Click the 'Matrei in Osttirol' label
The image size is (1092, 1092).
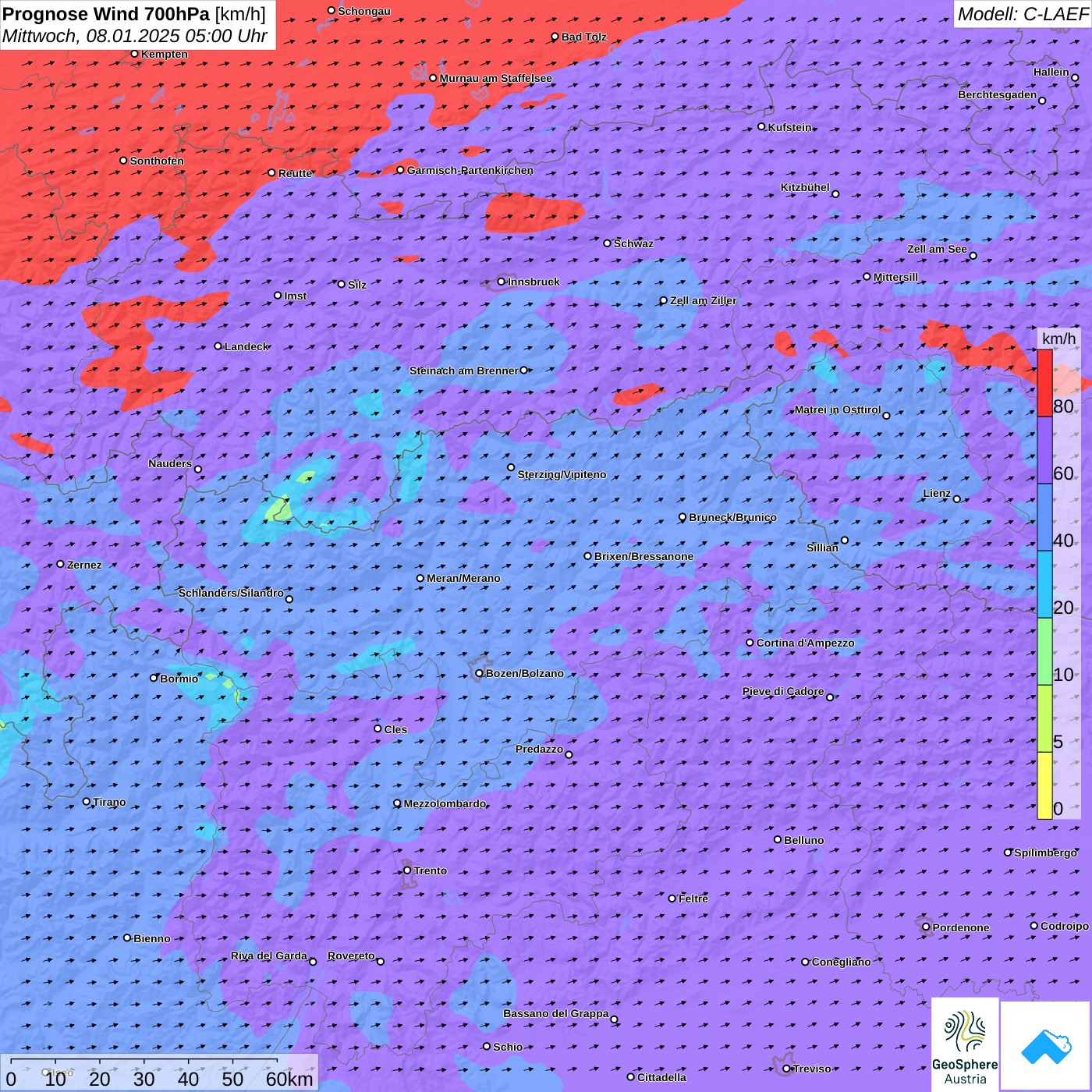coord(838,409)
